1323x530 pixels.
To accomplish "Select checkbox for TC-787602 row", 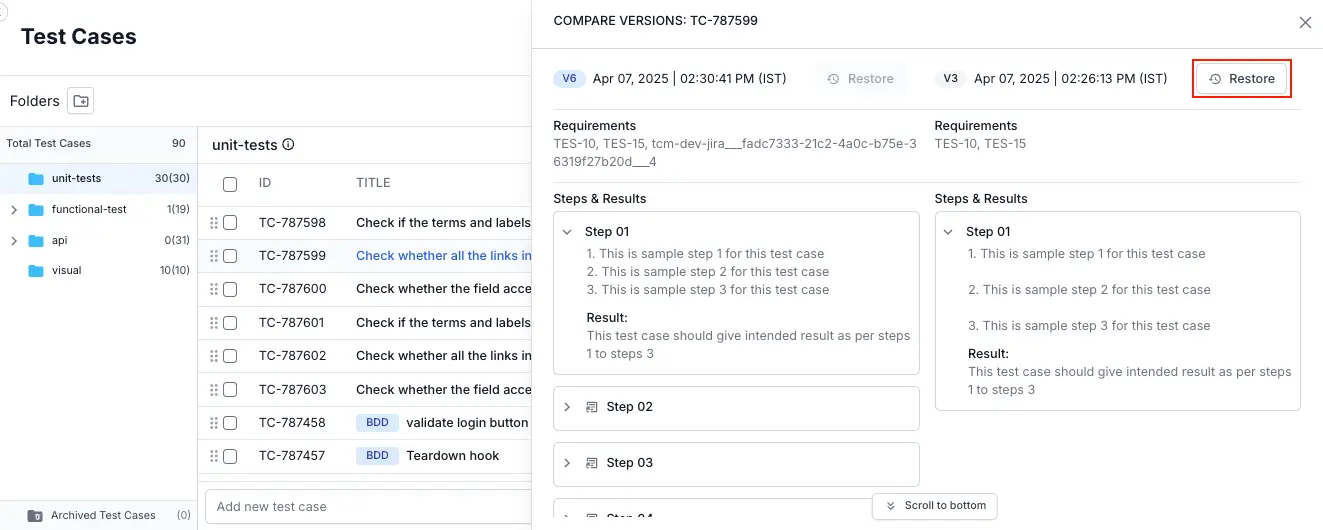I will tap(230, 356).
